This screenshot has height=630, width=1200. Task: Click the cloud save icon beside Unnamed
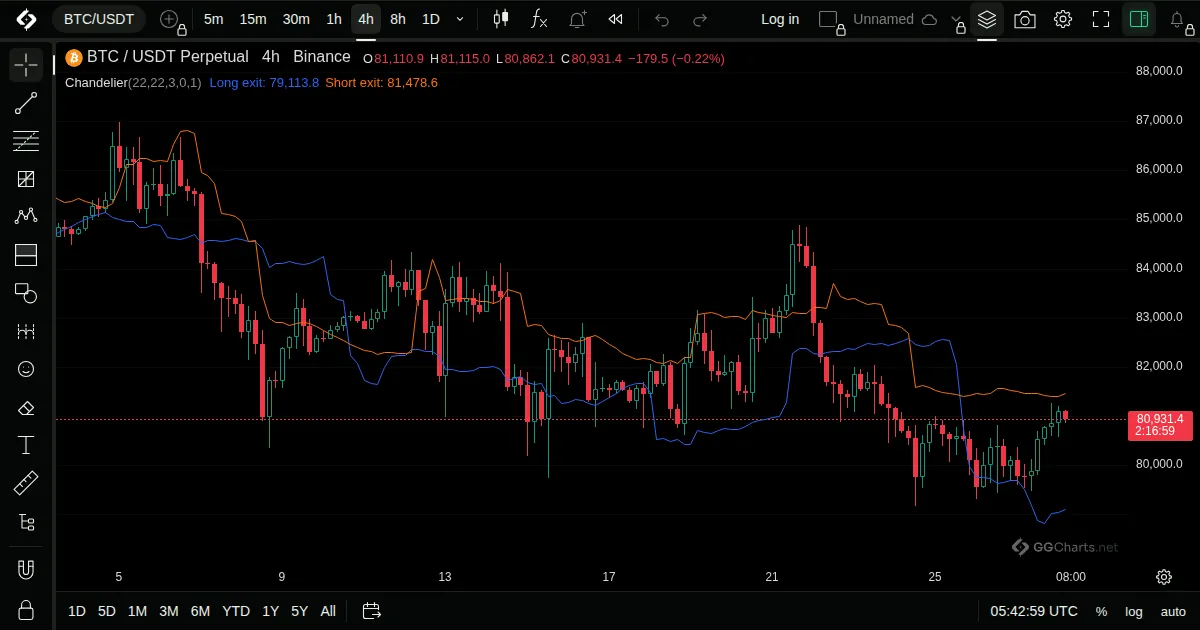(x=929, y=19)
